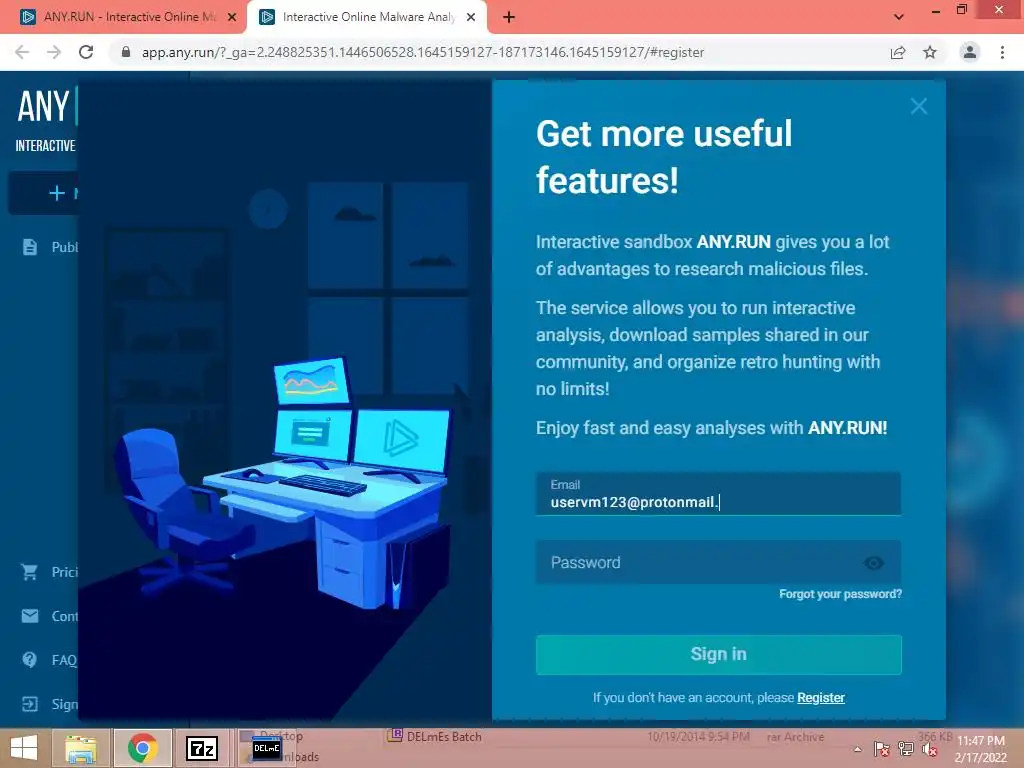The height and width of the screenshot is (768, 1024).
Task: Show password using the eye icon
Action: pos(874,562)
